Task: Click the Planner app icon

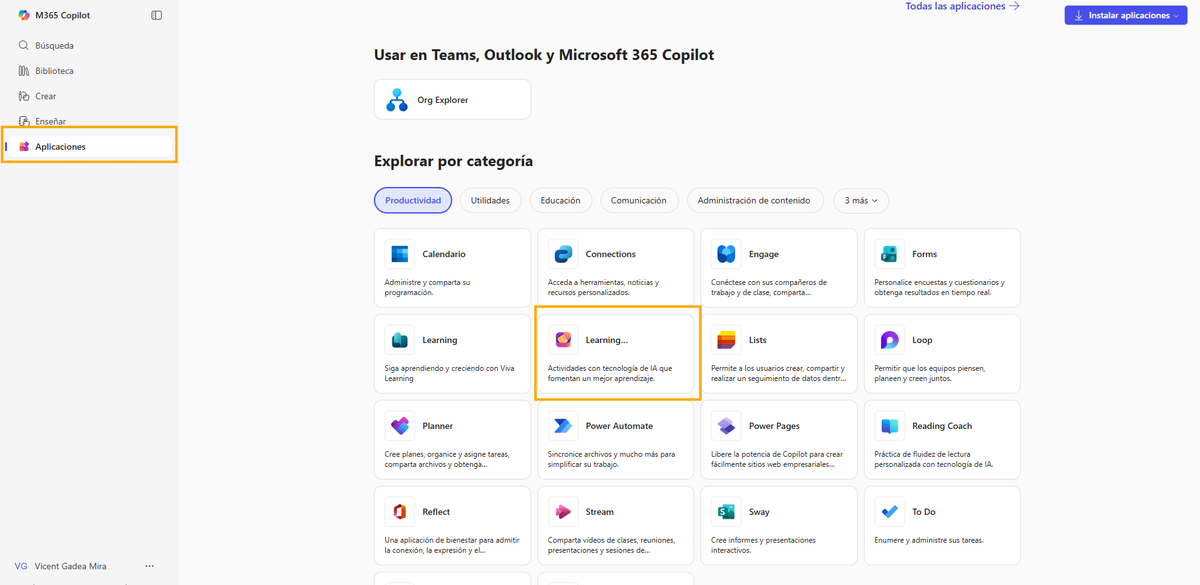Action: point(399,426)
